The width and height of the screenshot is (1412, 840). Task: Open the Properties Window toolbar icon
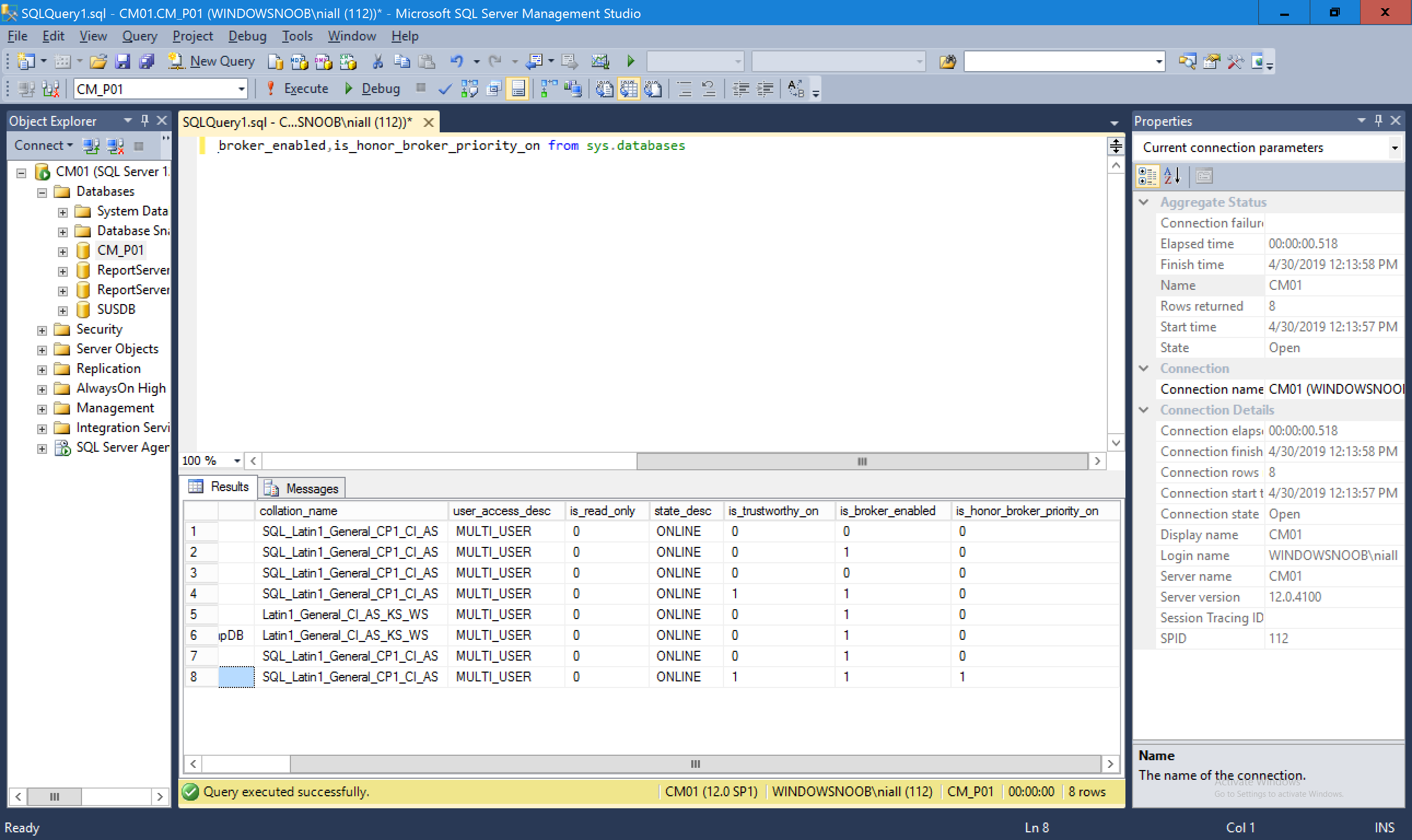tap(1211, 61)
